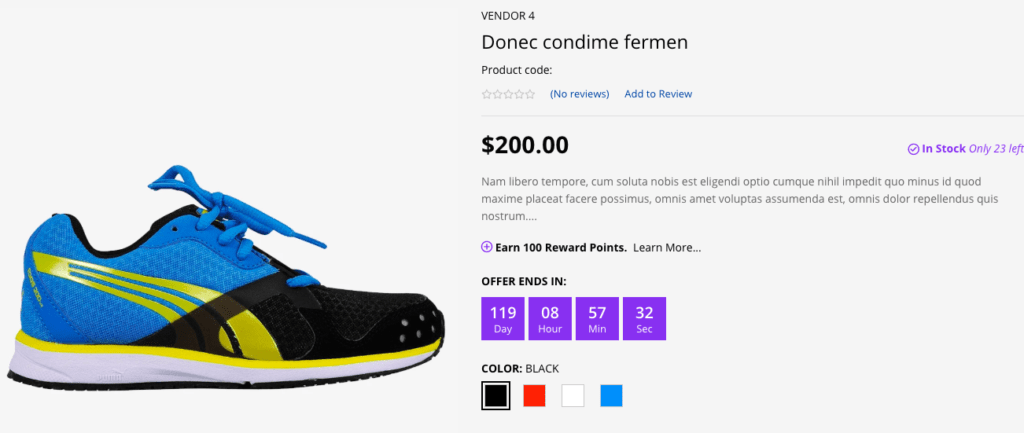Screen dimensions: 1024x433
Task: Click the plus icon beside Reward Points
Action: [487, 247]
